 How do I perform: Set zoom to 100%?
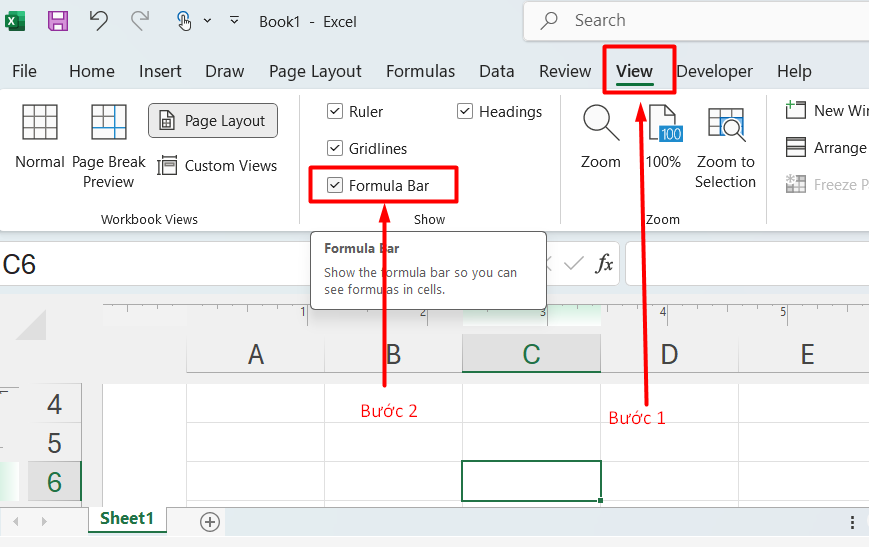663,137
